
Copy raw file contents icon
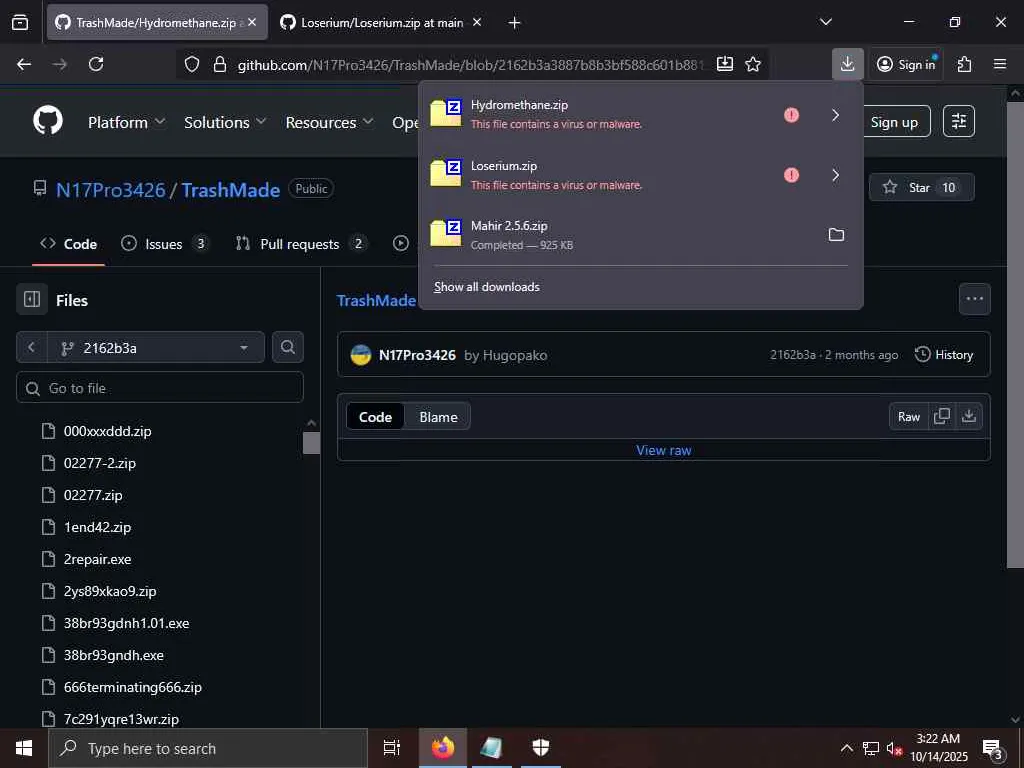942,416
